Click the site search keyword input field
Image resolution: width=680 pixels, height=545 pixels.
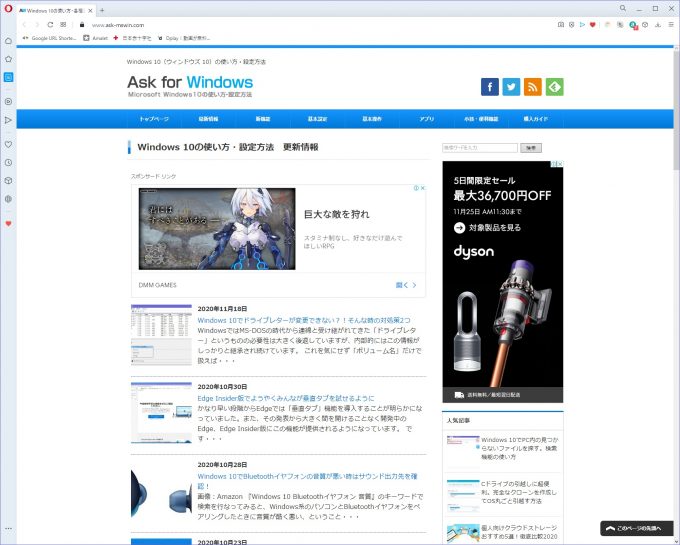coord(480,148)
